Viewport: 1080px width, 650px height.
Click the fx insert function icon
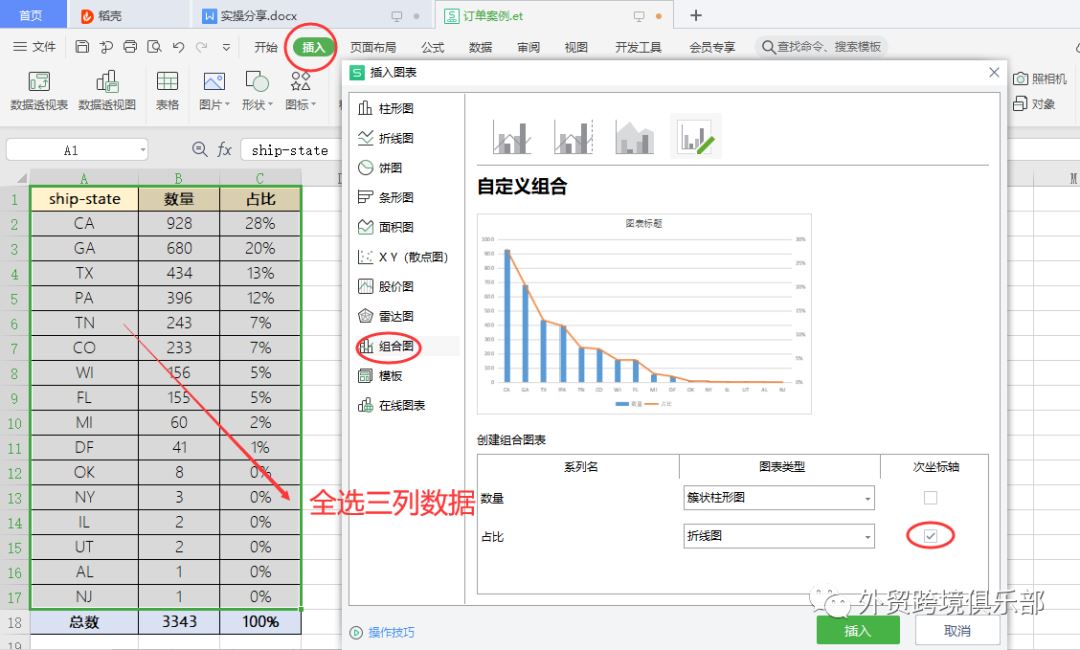[224, 149]
